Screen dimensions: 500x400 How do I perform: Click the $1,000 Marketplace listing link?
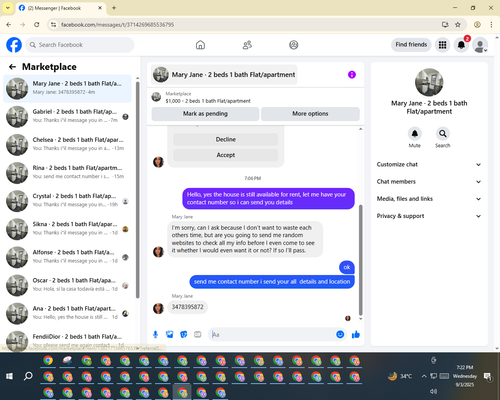pos(208,101)
